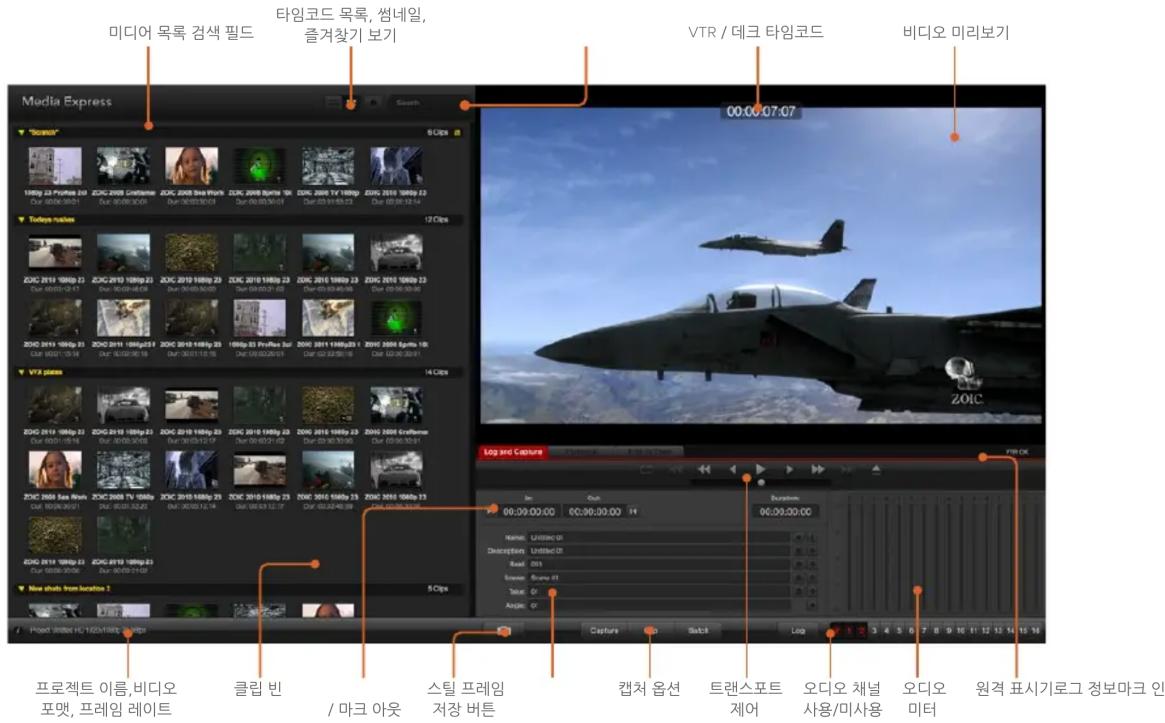Image resolution: width=1165 pixels, height=723 pixels.
Task: Click the Duration timecode field
Action: 785,511
